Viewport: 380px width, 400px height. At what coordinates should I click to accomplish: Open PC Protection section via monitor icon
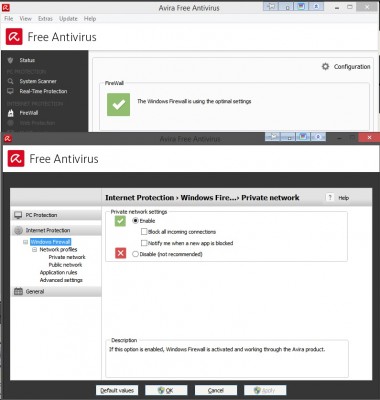pyautogui.click(x=18, y=215)
